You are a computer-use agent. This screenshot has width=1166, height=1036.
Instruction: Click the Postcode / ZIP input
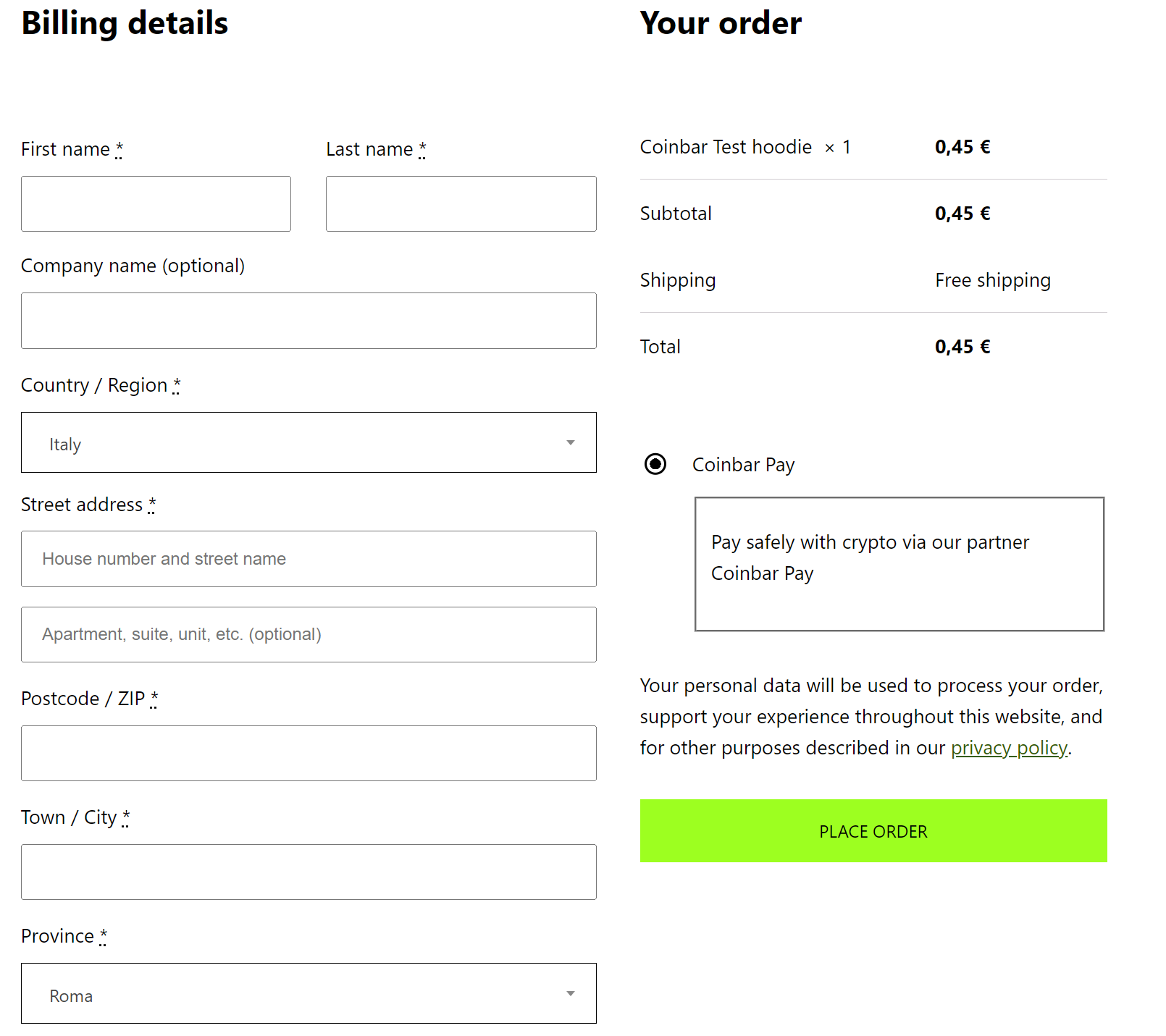click(308, 753)
